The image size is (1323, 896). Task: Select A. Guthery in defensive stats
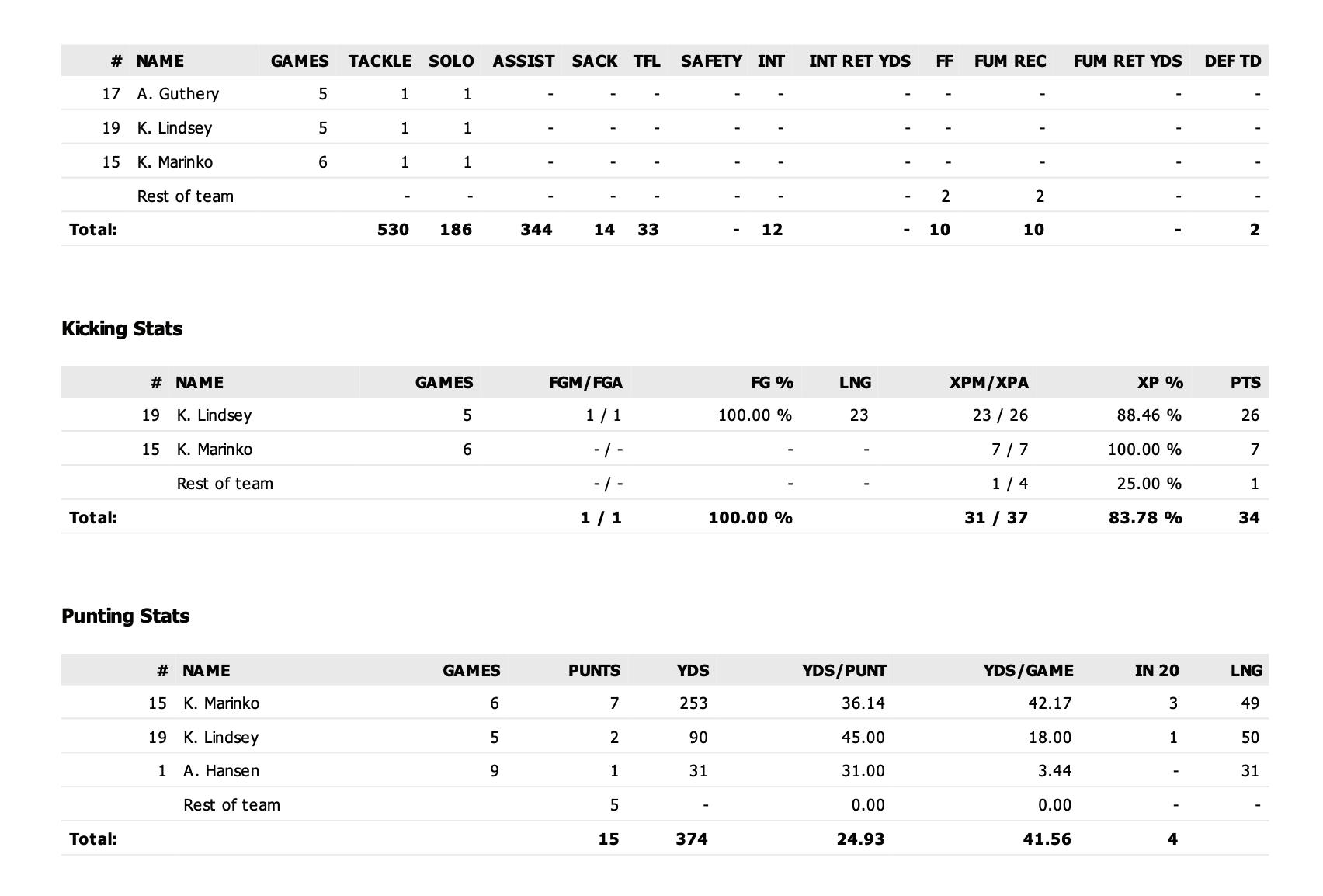pyautogui.click(x=178, y=94)
